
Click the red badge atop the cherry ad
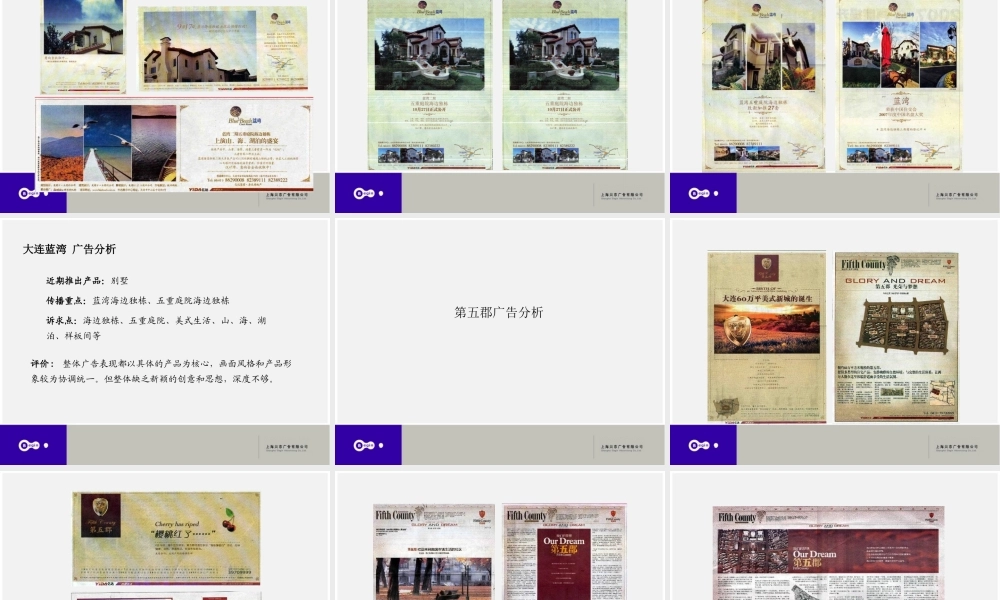click(x=100, y=505)
